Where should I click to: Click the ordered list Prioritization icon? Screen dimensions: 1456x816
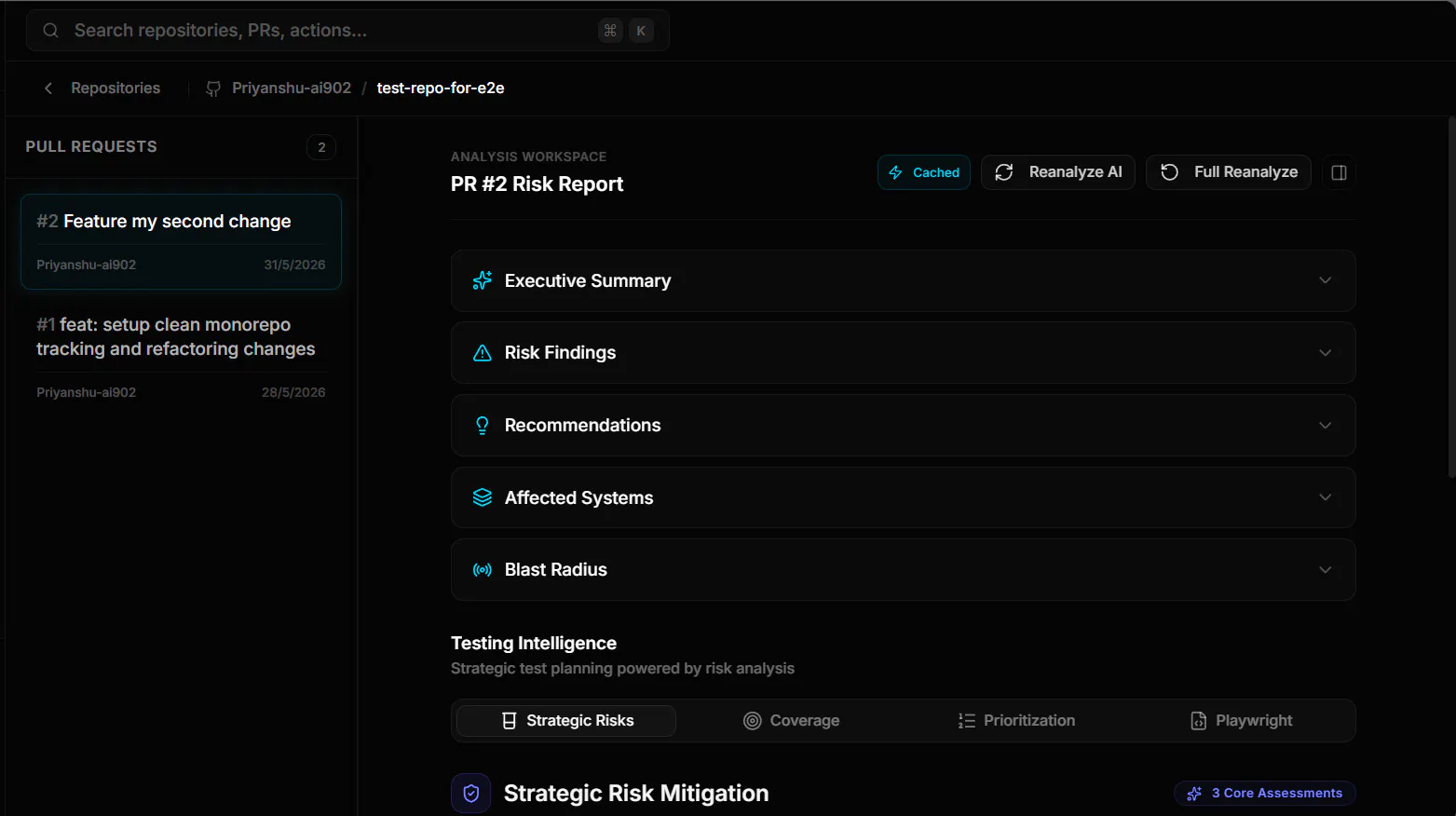point(966,721)
